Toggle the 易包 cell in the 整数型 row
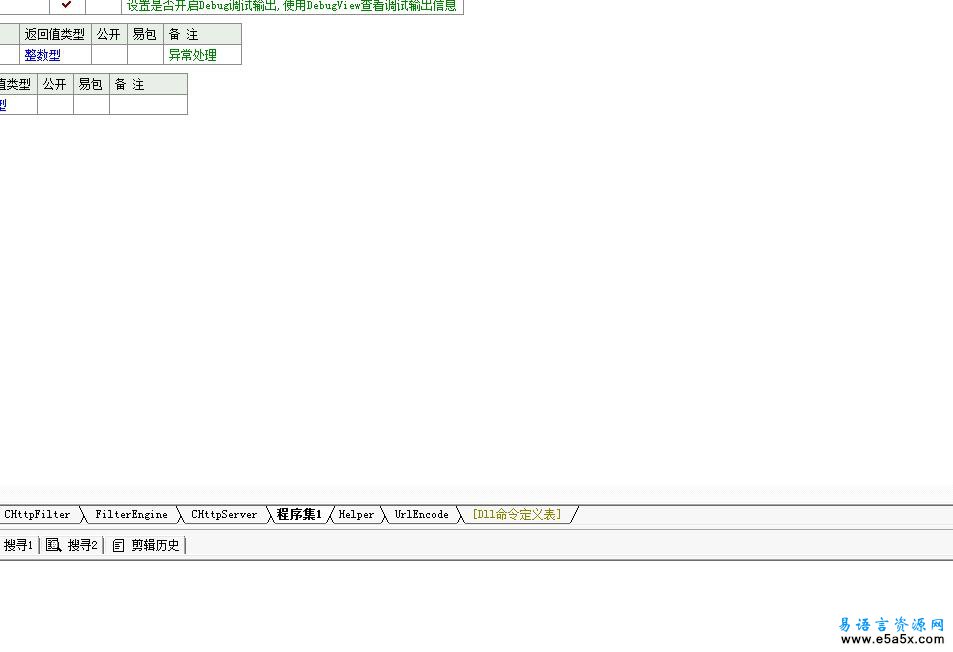Viewport: 953px width, 652px height. coord(145,55)
